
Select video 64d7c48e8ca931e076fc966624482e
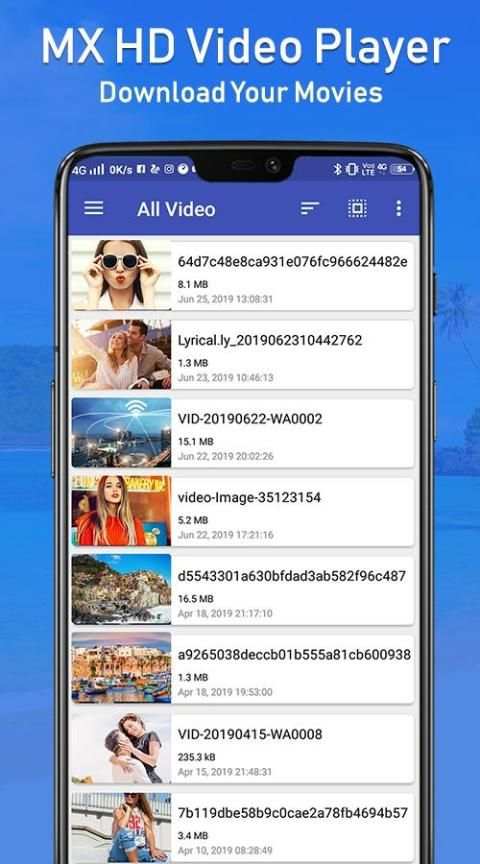point(293,262)
